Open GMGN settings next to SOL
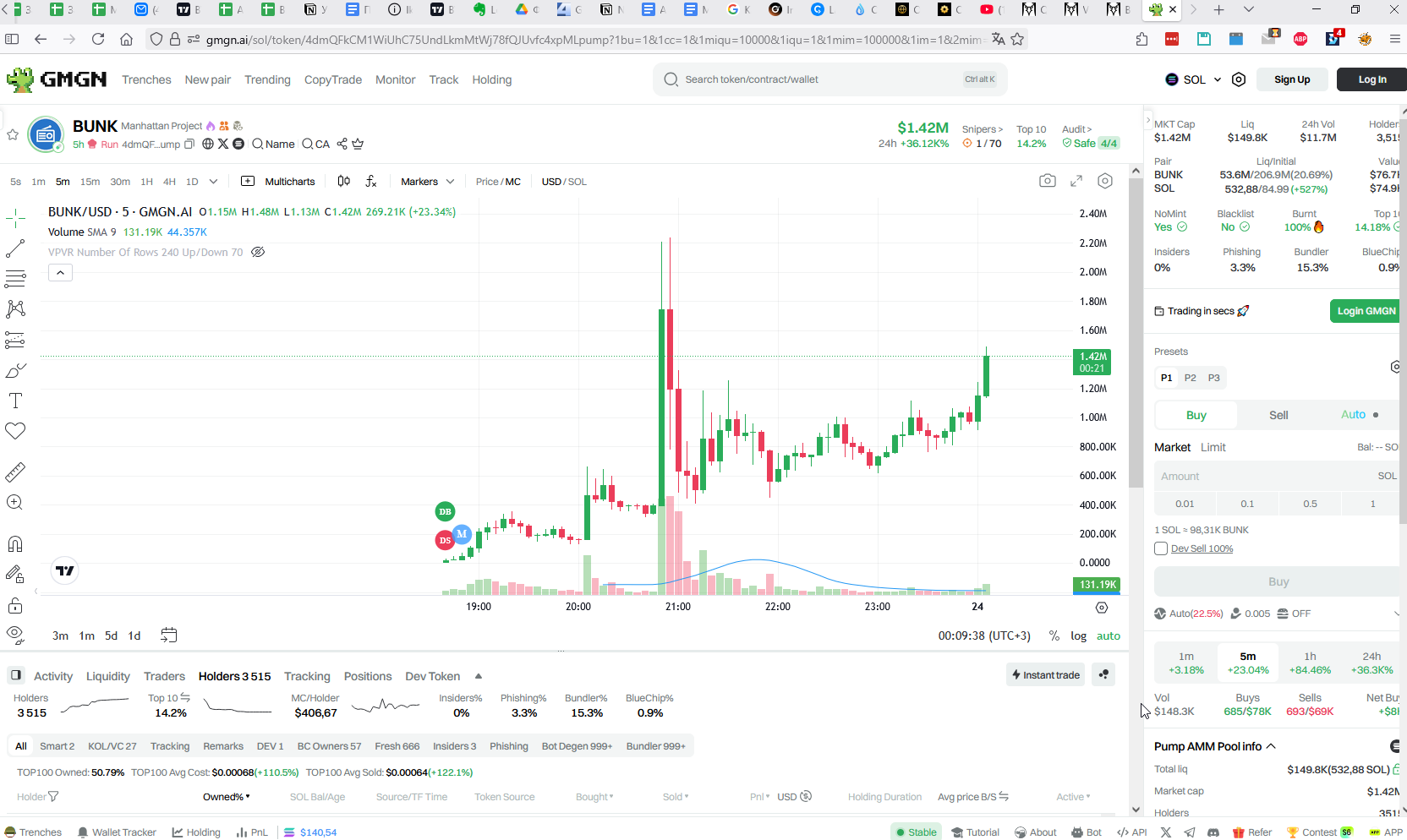This screenshot has height=840, width=1407. point(1239,79)
